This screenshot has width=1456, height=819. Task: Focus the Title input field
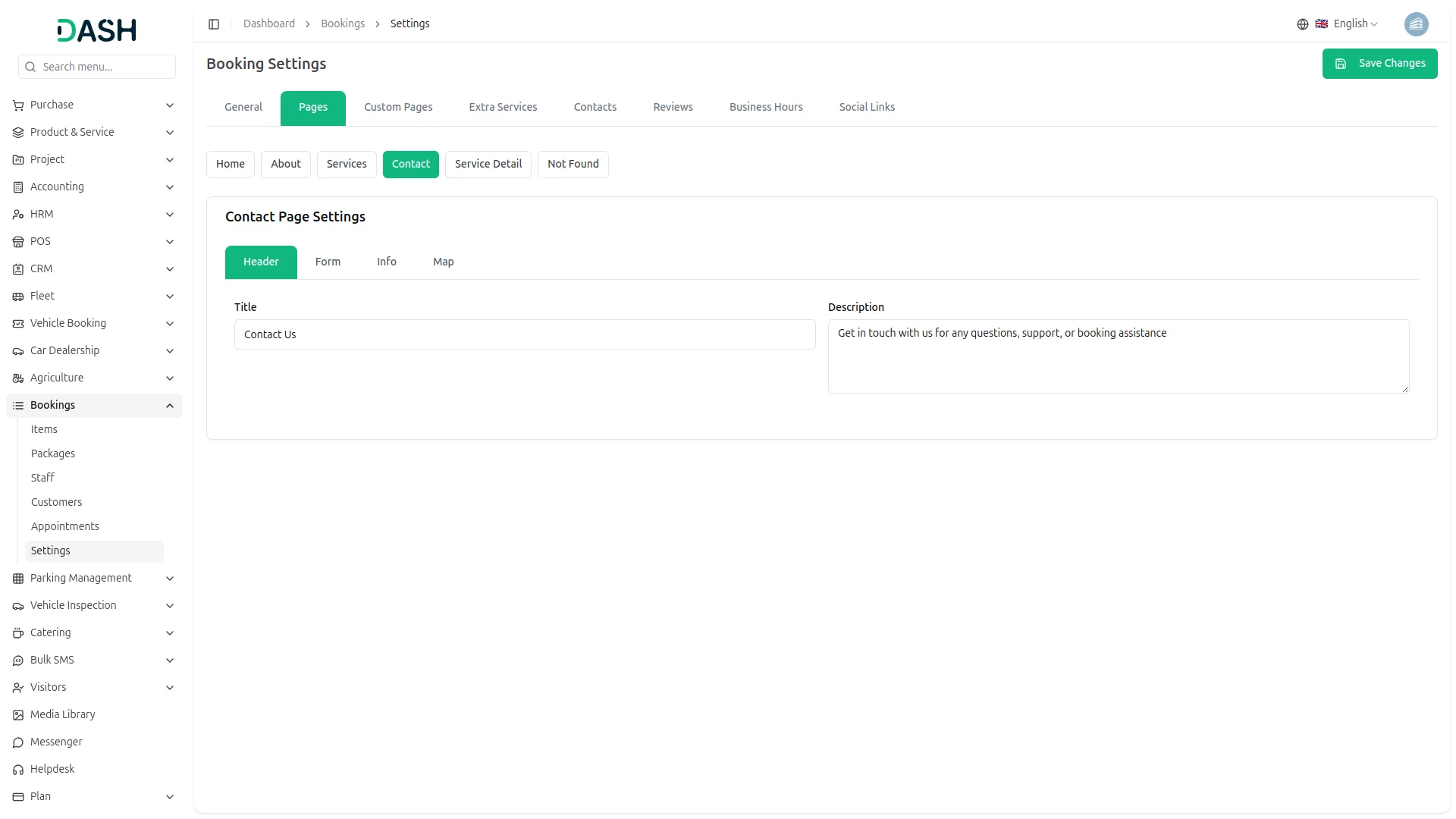tap(524, 334)
